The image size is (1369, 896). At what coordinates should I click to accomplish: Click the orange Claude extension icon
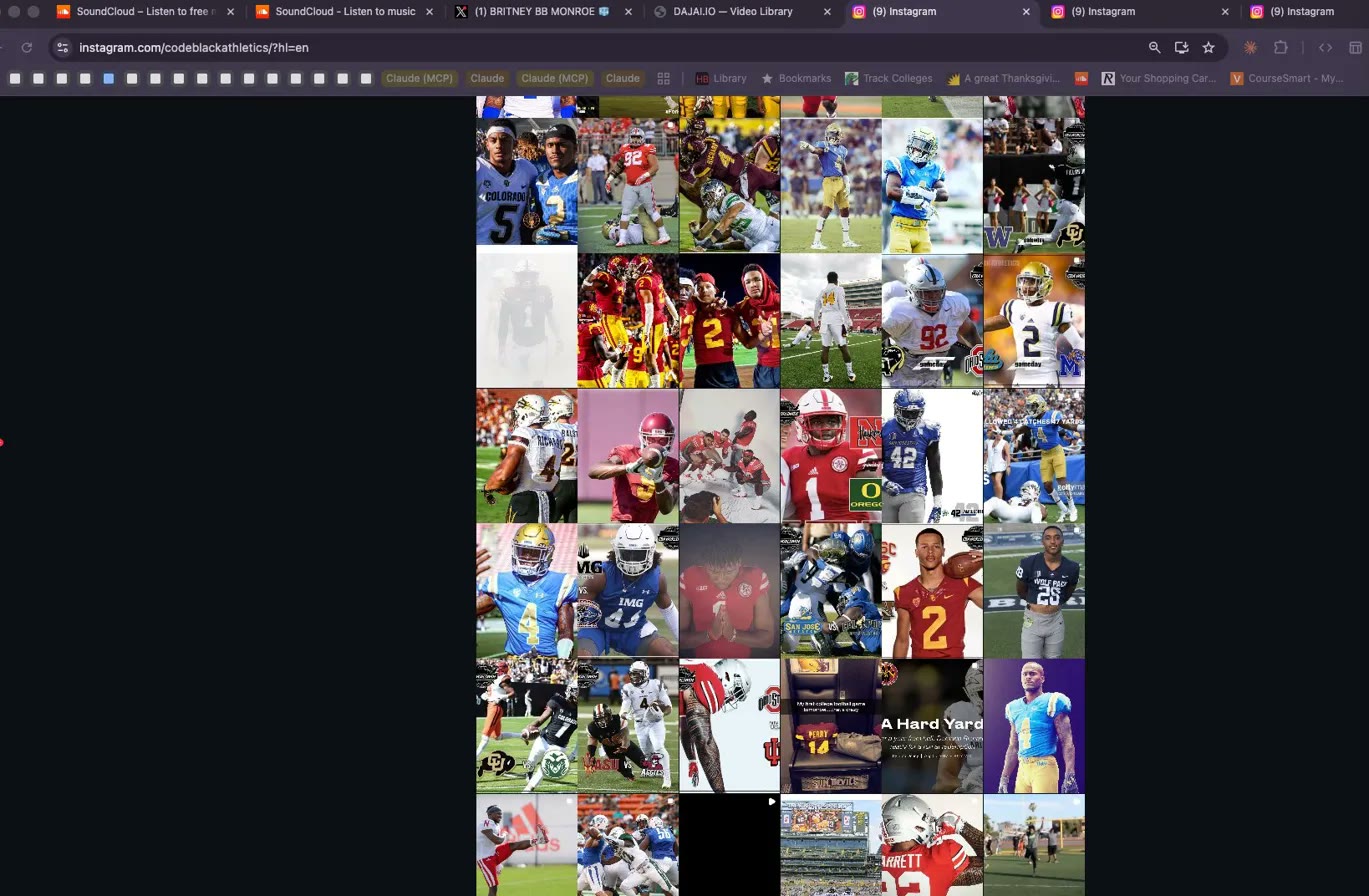click(1250, 47)
